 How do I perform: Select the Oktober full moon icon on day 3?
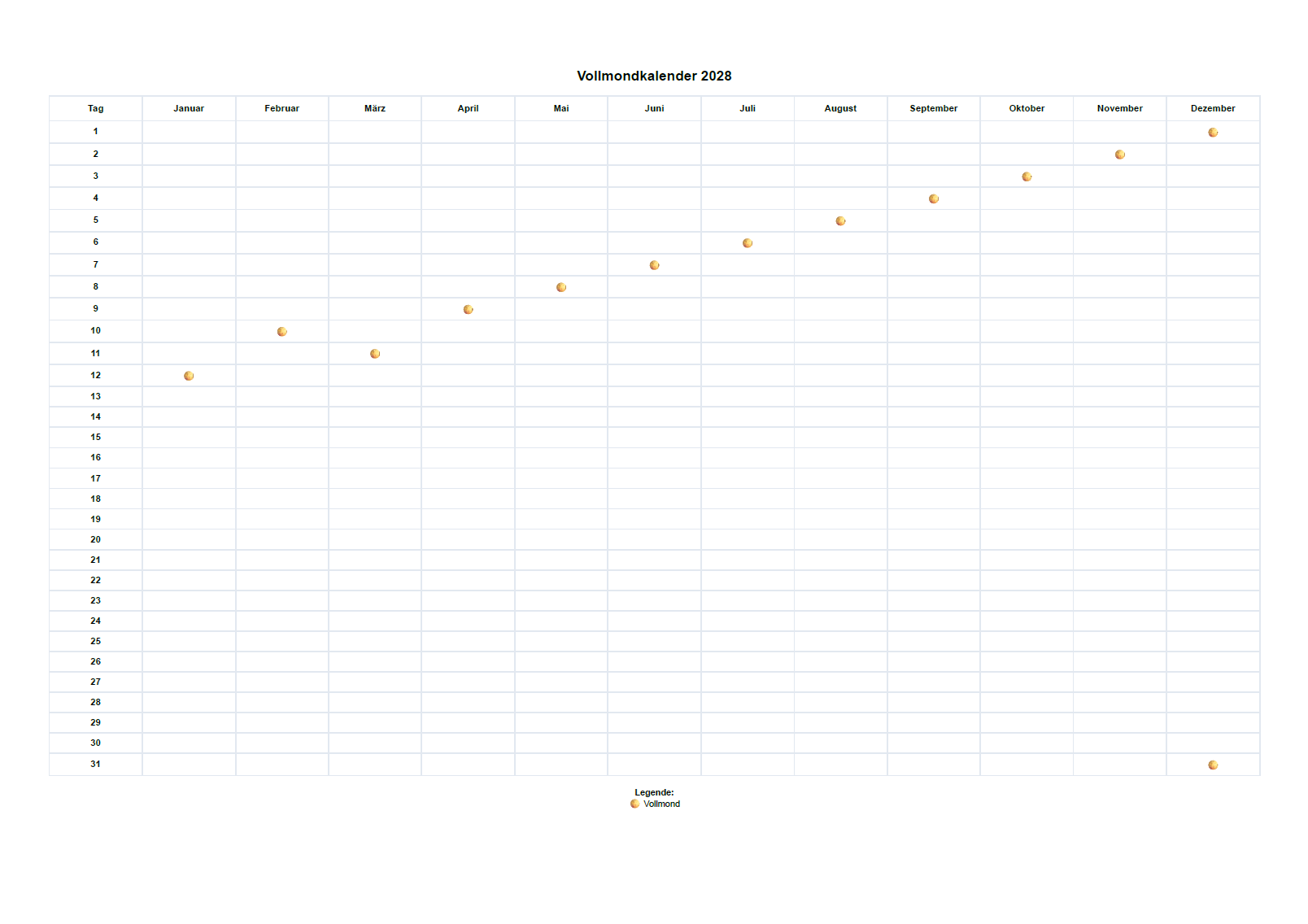pyautogui.click(x=1027, y=177)
